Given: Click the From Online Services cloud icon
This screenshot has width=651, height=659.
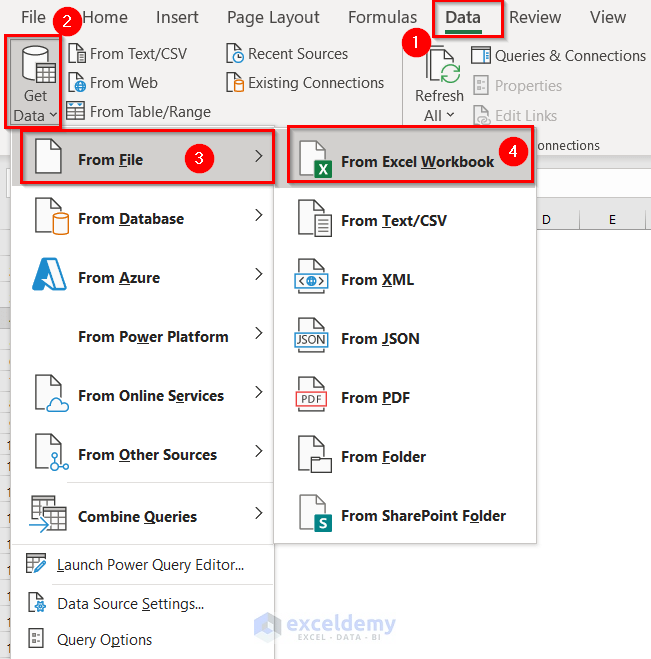Looking at the screenshot, I should pos(51,393).
